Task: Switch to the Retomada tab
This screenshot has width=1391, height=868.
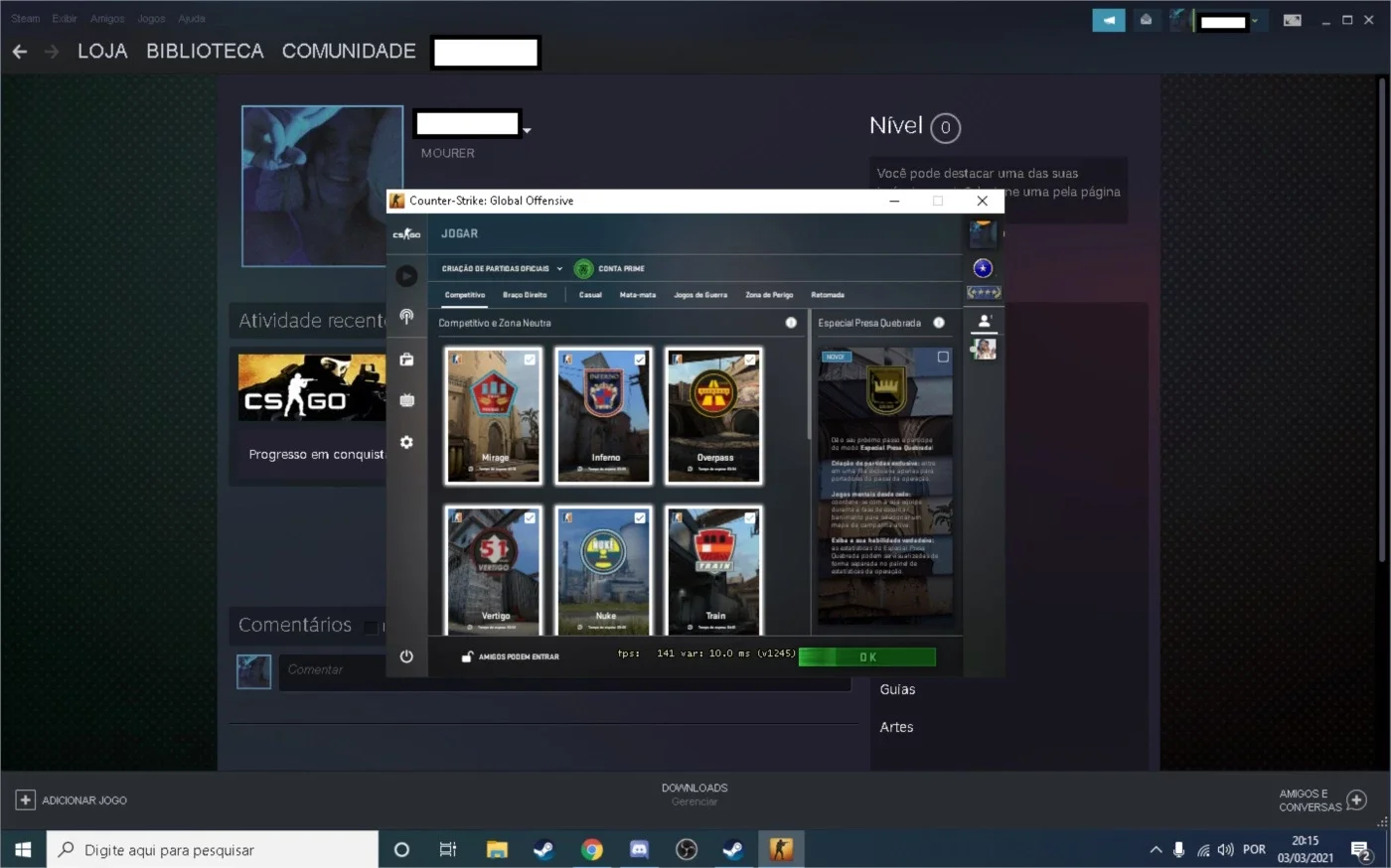Action: [x=828, y=295]
